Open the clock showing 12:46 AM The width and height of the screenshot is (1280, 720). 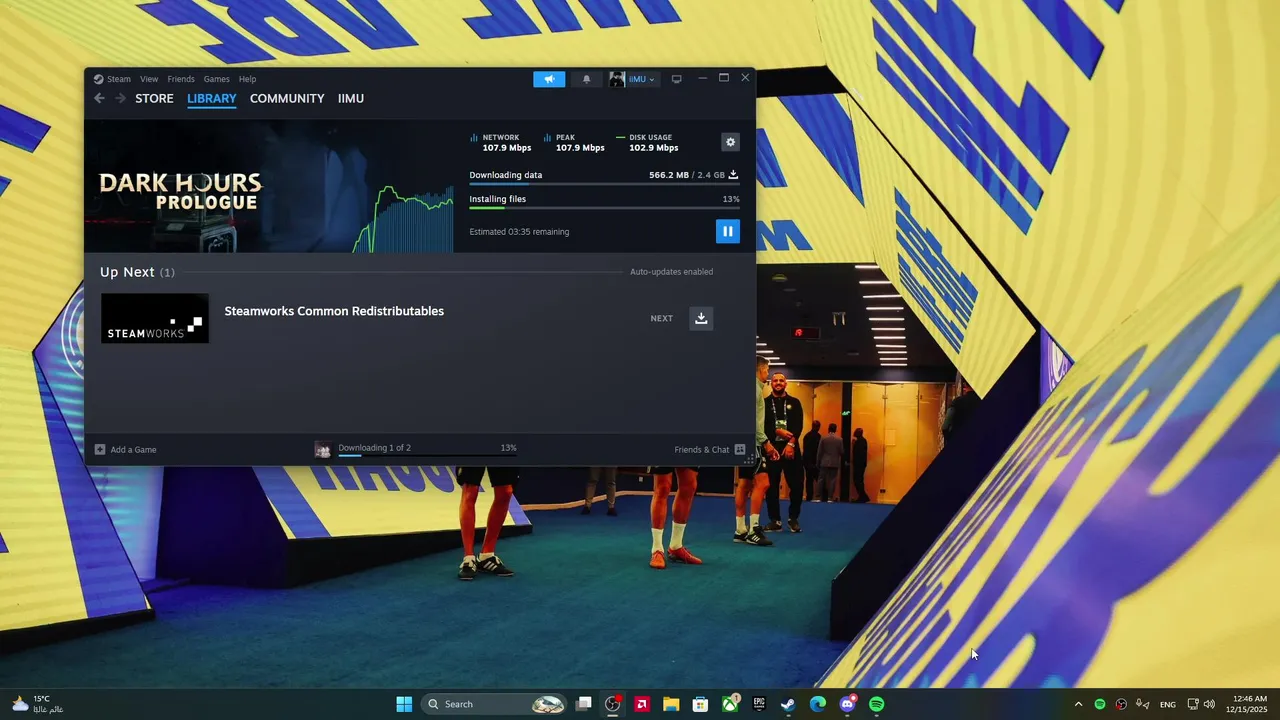coord(1246,704)
